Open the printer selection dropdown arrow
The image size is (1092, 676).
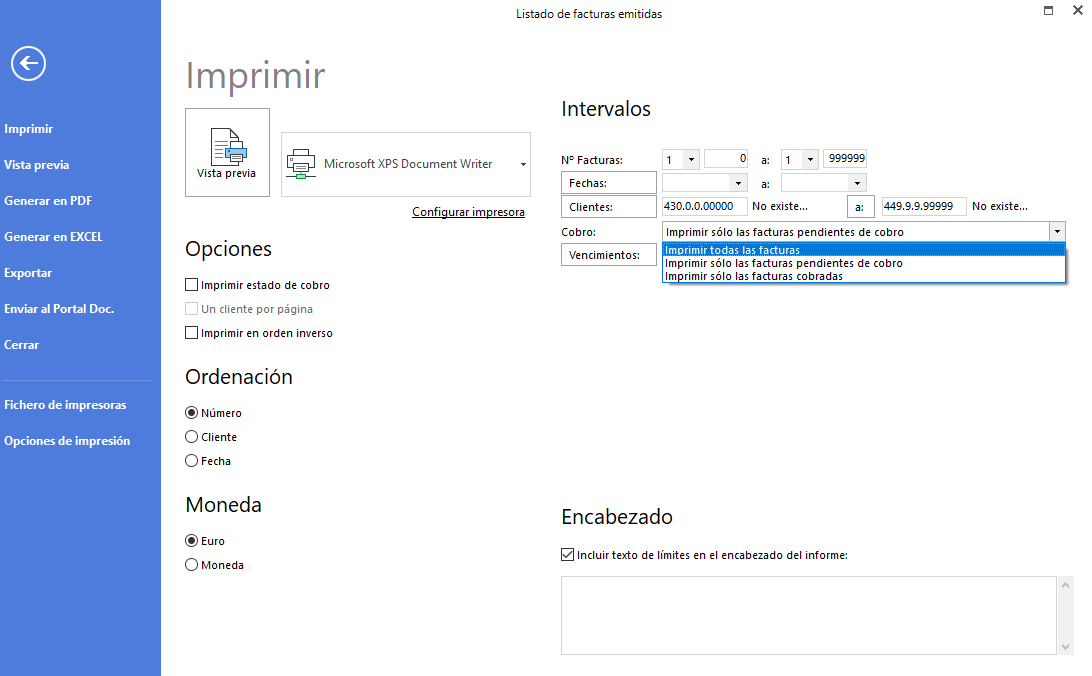tap(523, 164)
